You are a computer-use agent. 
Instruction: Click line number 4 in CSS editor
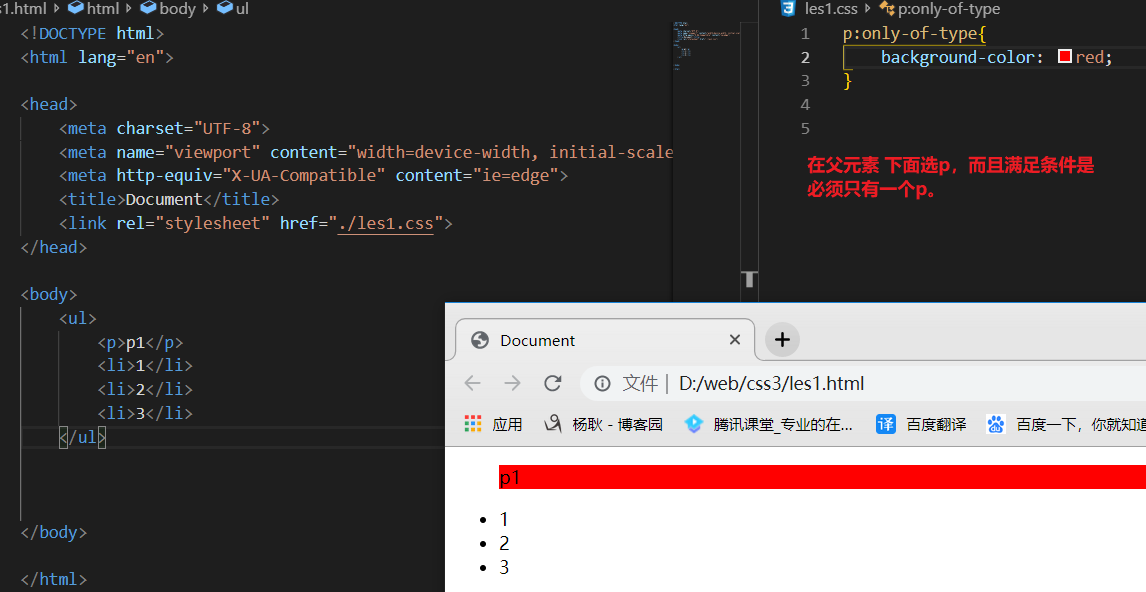(x=805, y=105)
